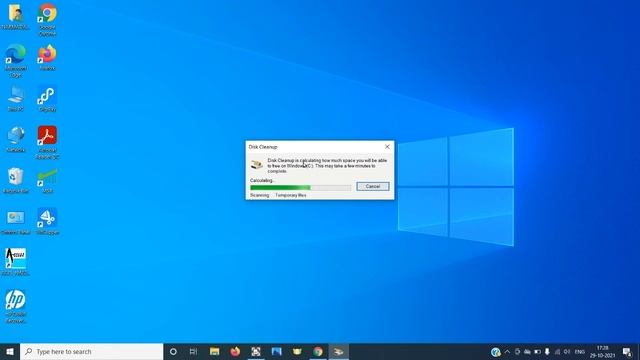The image size is (640, 360).
Task: Click the Disk Cleanup broom icon in dialog
Action: tap(257, 164)
